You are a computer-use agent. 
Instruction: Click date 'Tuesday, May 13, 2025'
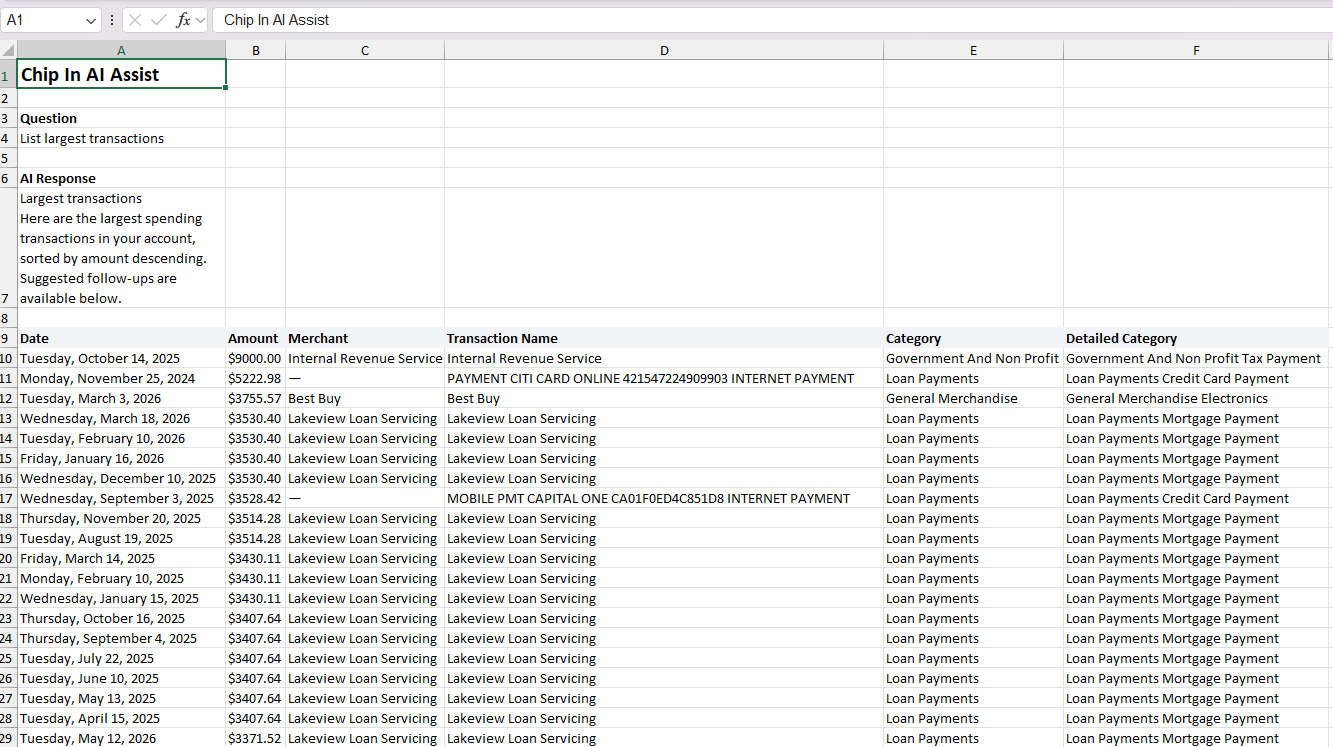point(121,698)
